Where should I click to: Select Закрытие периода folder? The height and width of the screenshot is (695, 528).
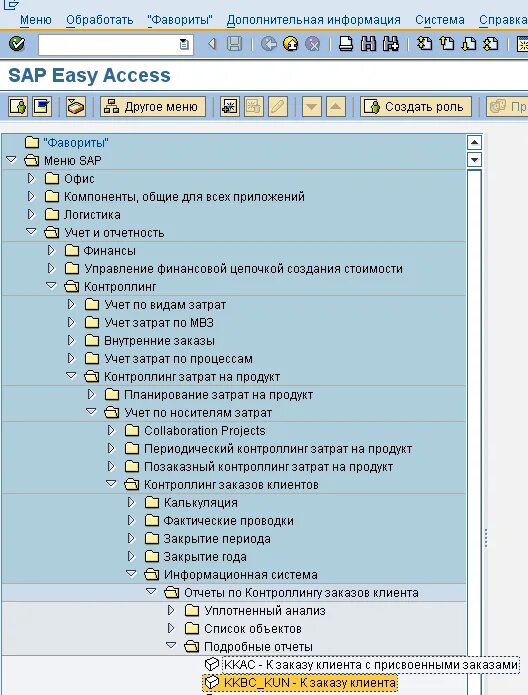click(217, 539)
